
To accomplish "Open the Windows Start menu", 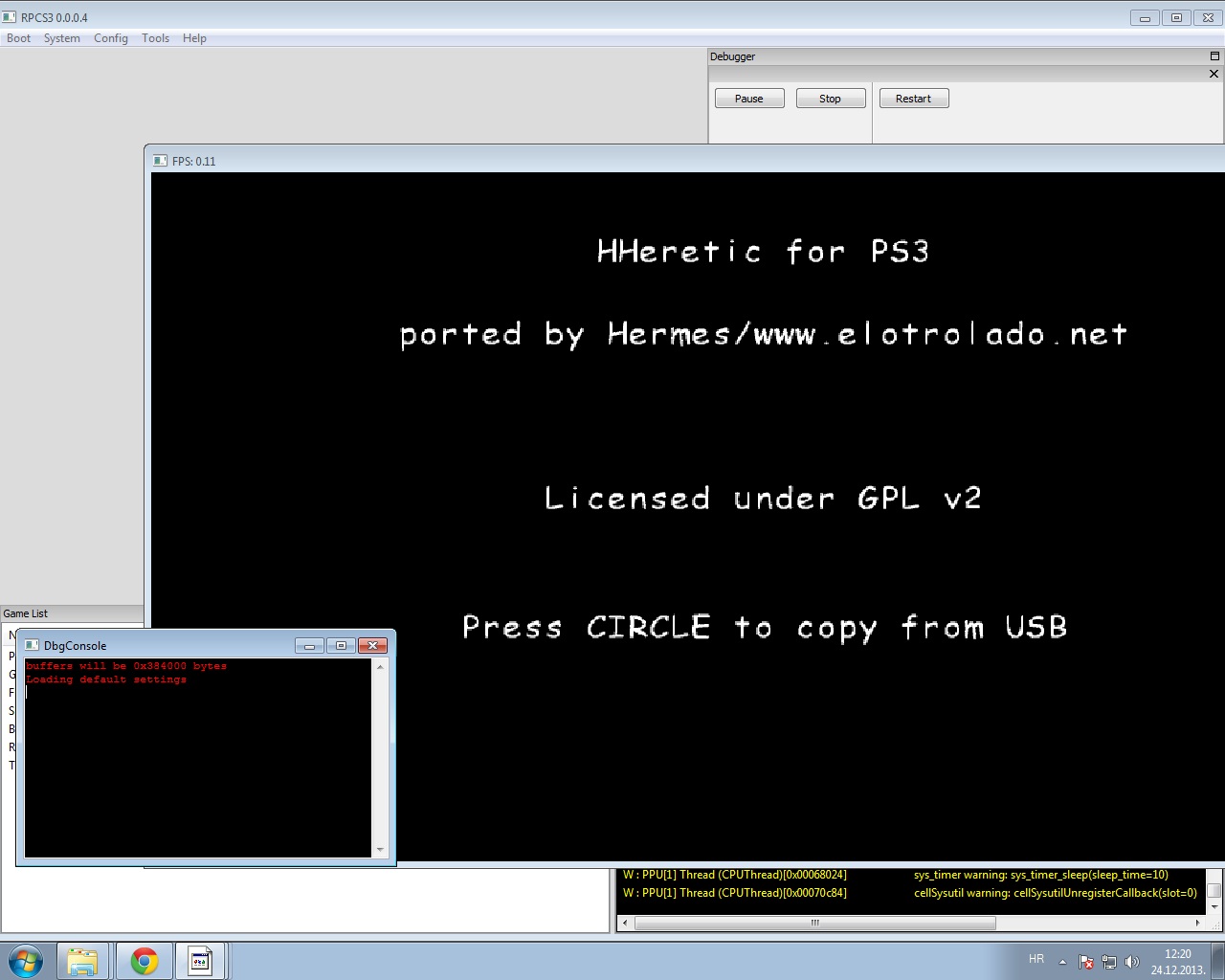I will click(x=26, y=961).
